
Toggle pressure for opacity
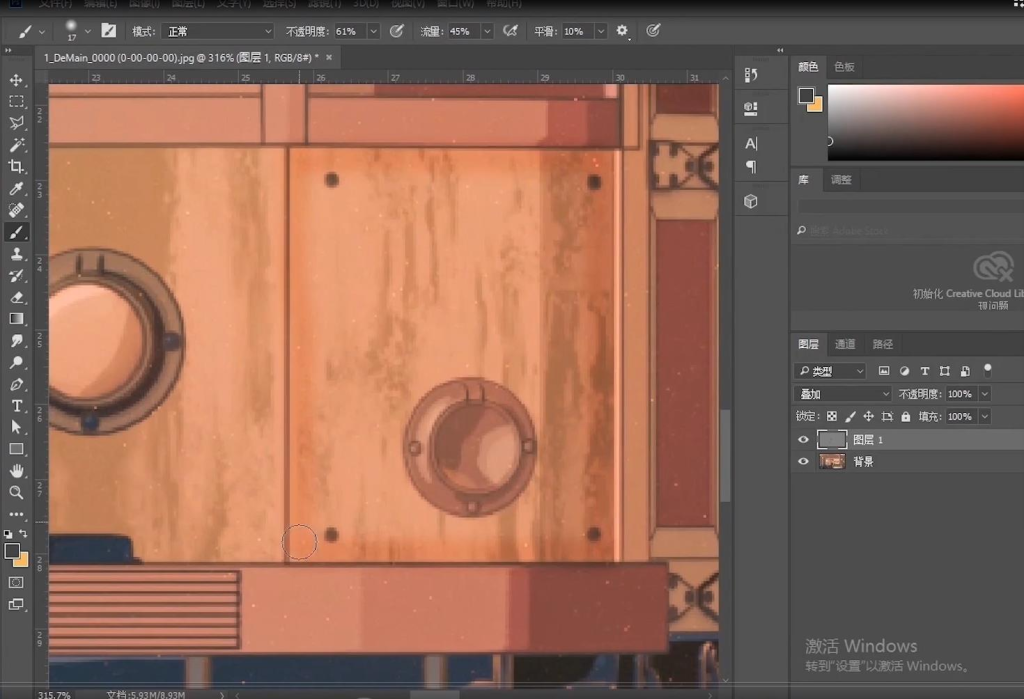coord(396,31)
